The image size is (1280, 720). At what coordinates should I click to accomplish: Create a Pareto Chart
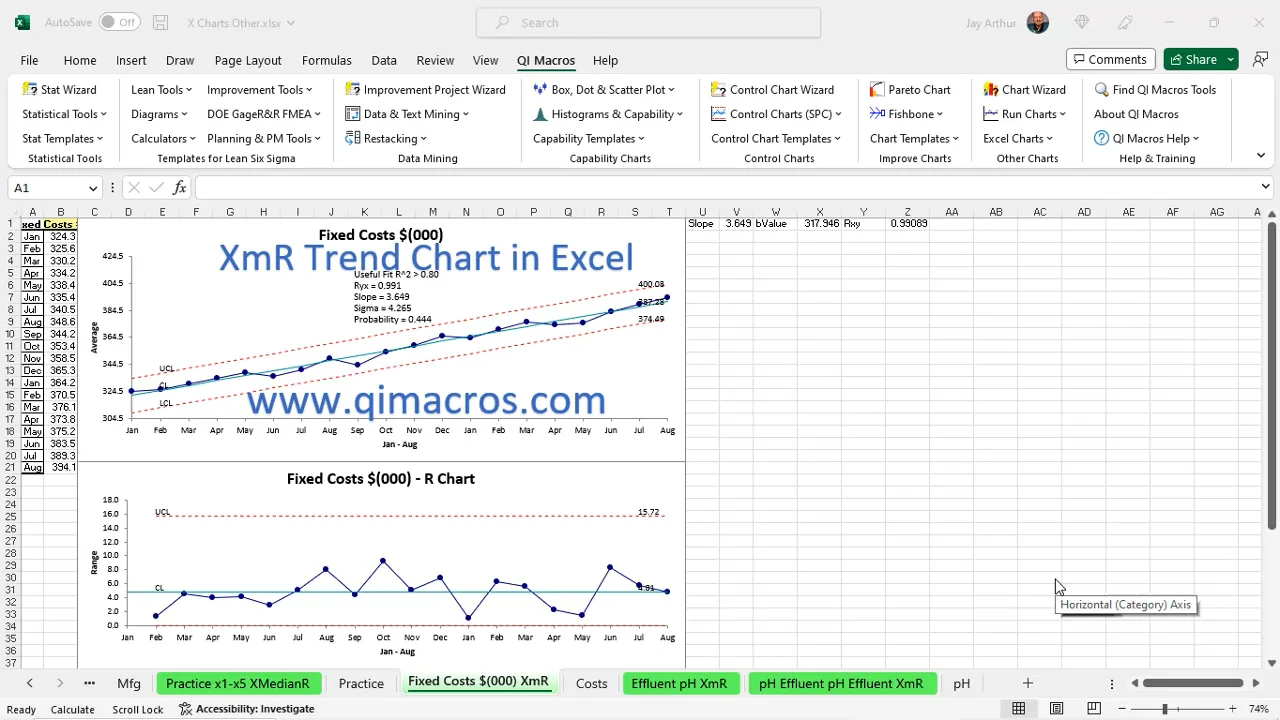click(910, 90)
